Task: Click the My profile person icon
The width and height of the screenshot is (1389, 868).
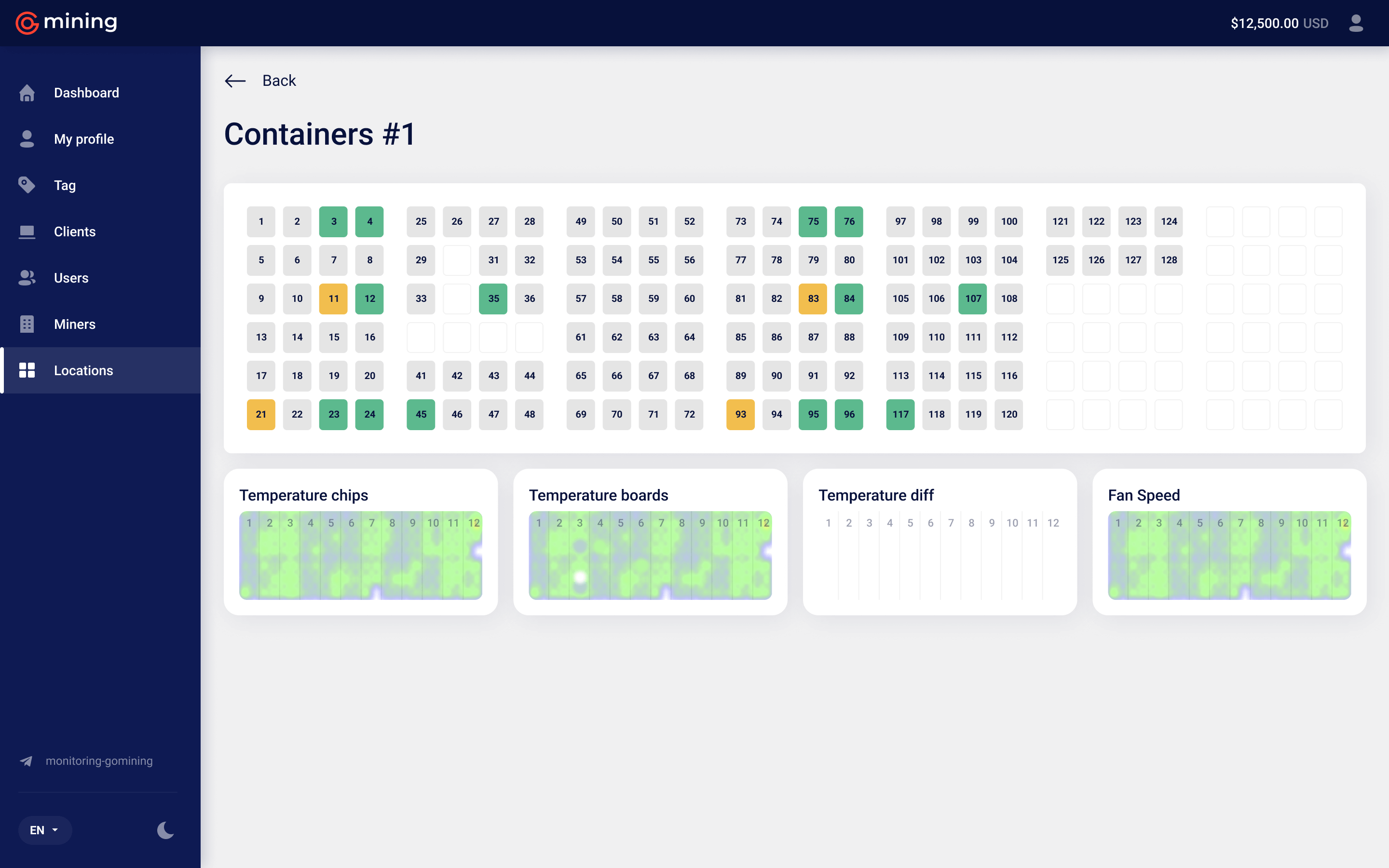Action: point(27,139)
